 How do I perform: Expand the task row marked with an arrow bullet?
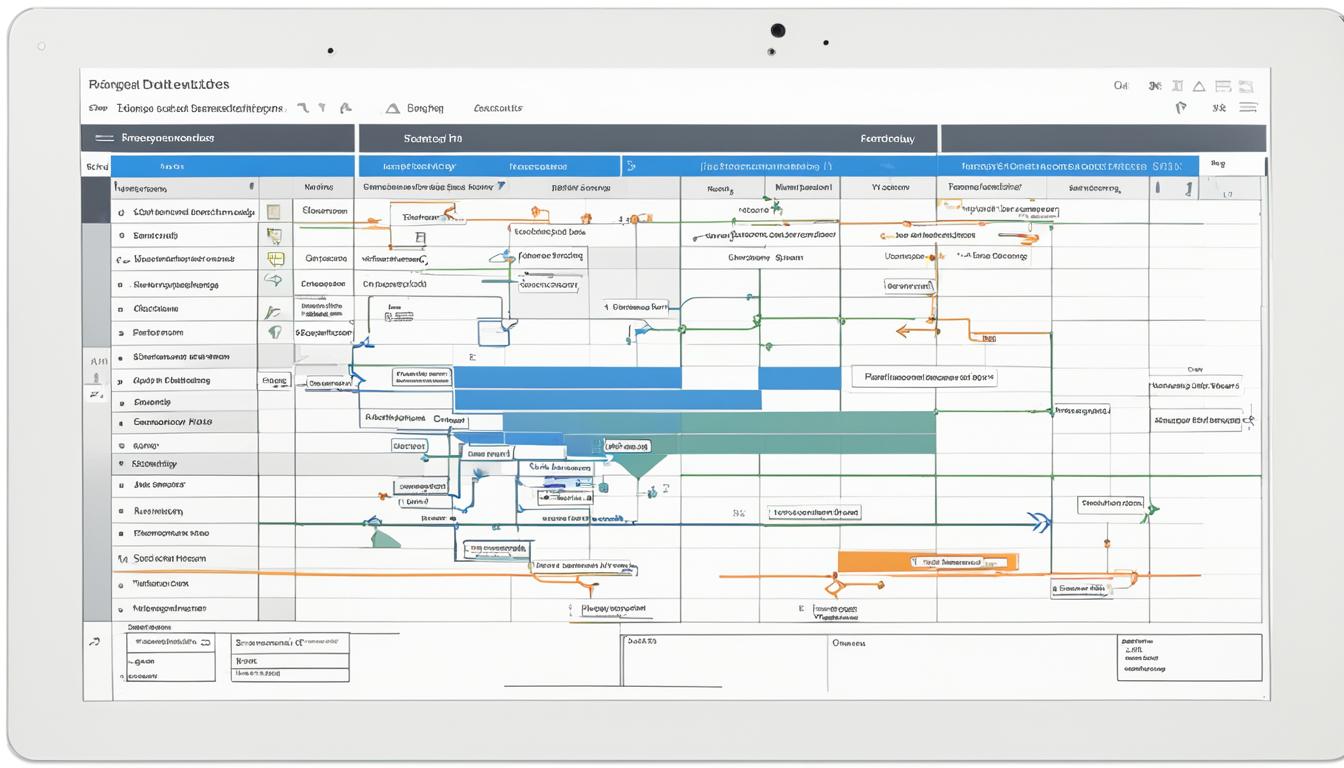[121, 381]
